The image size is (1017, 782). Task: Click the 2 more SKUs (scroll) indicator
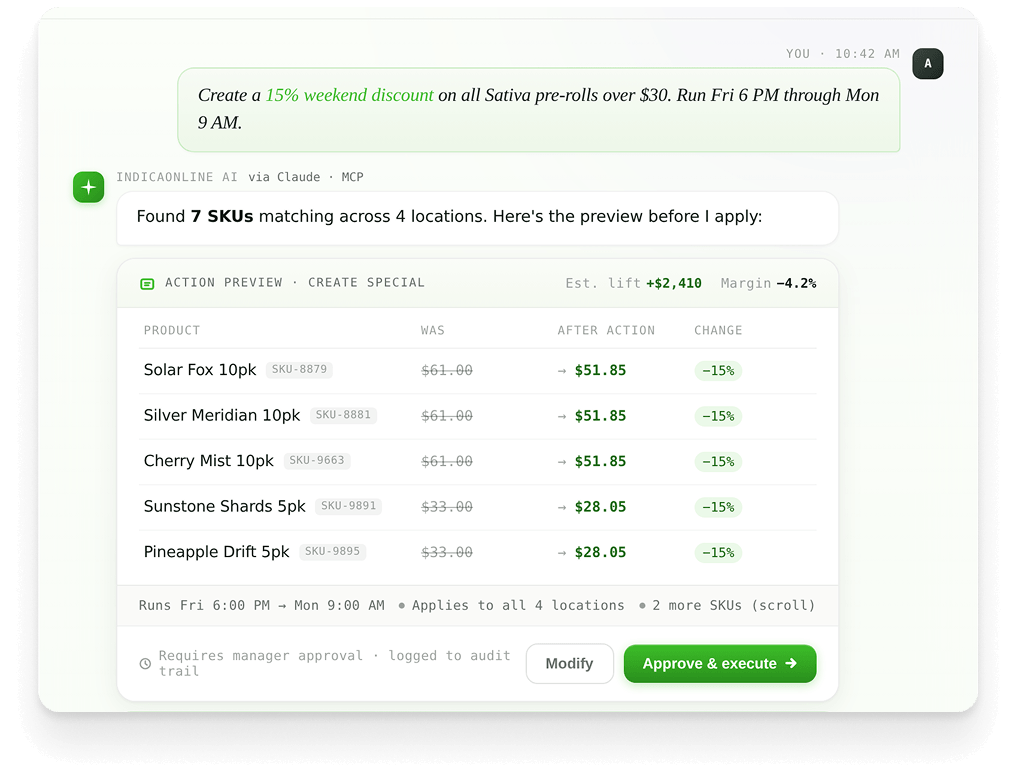click(733, 605)
